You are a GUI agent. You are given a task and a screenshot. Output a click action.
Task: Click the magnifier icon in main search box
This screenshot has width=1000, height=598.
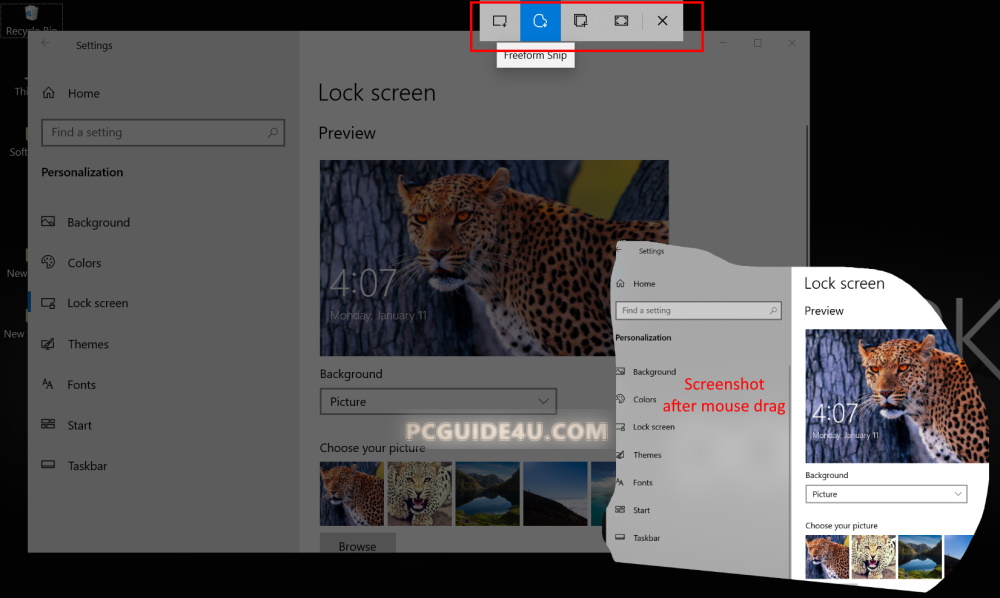(272, 132)
